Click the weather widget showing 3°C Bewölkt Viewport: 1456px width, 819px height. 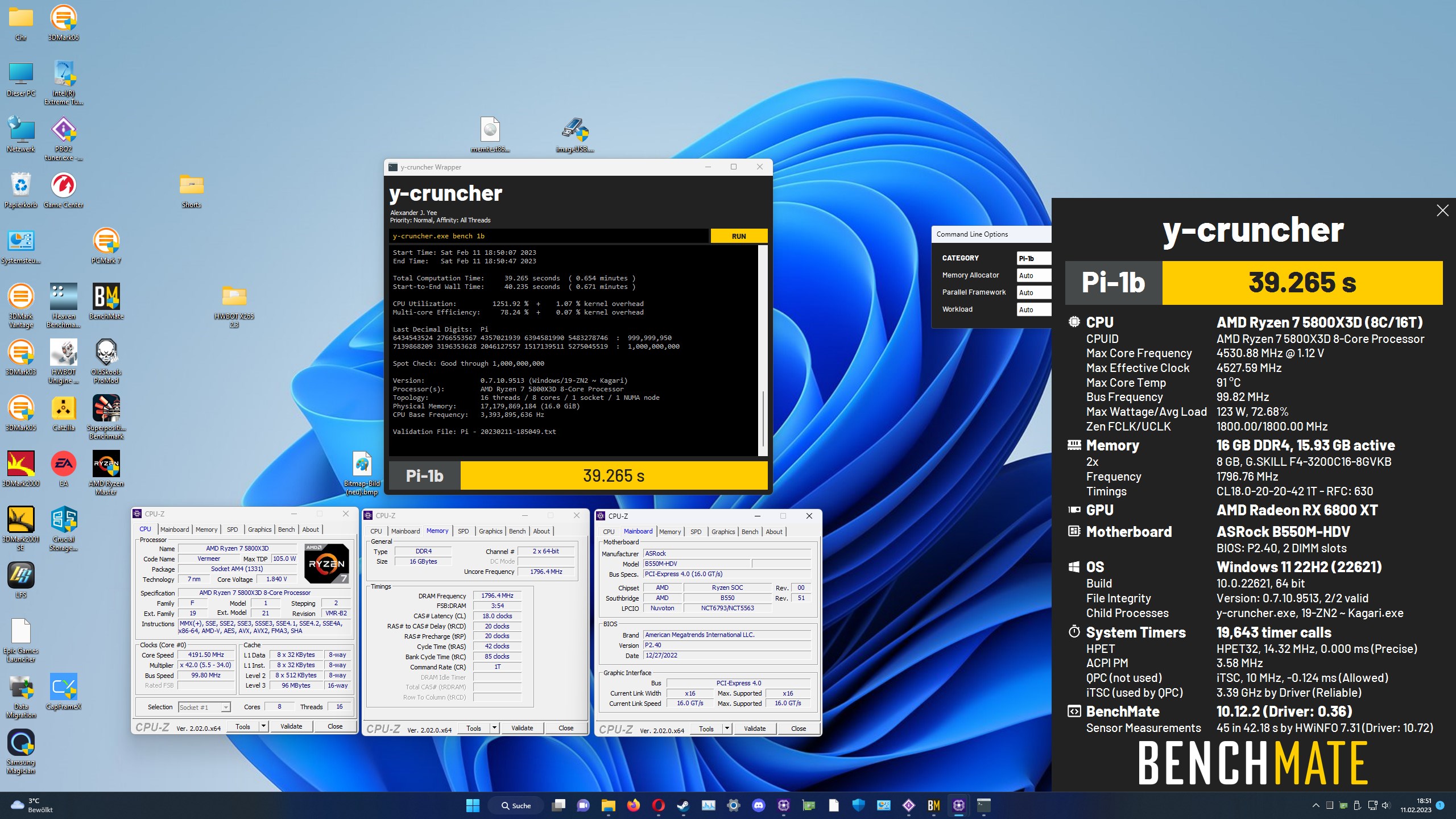[32, 805]
